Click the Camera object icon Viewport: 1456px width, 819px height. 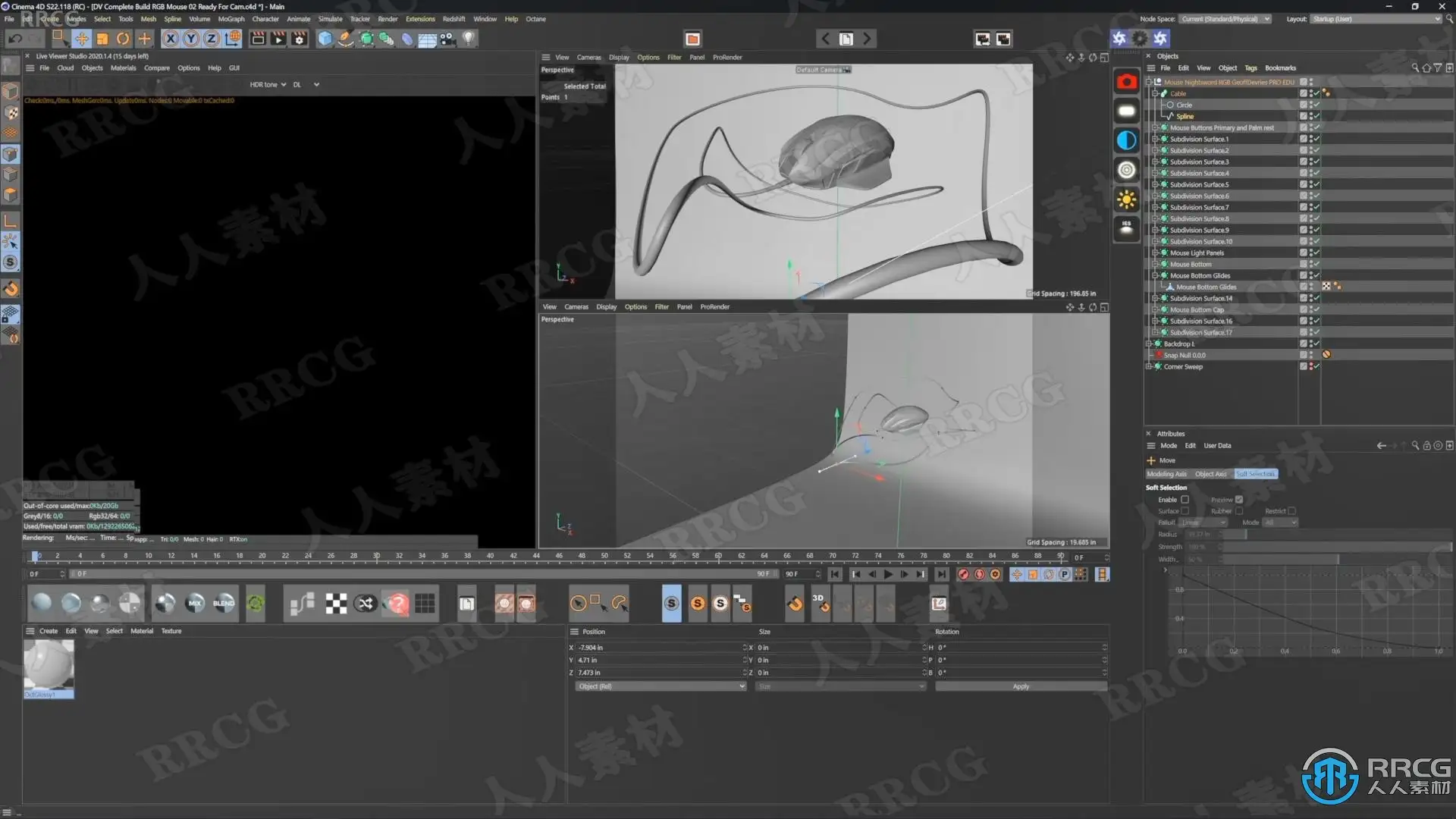(447, 39)
